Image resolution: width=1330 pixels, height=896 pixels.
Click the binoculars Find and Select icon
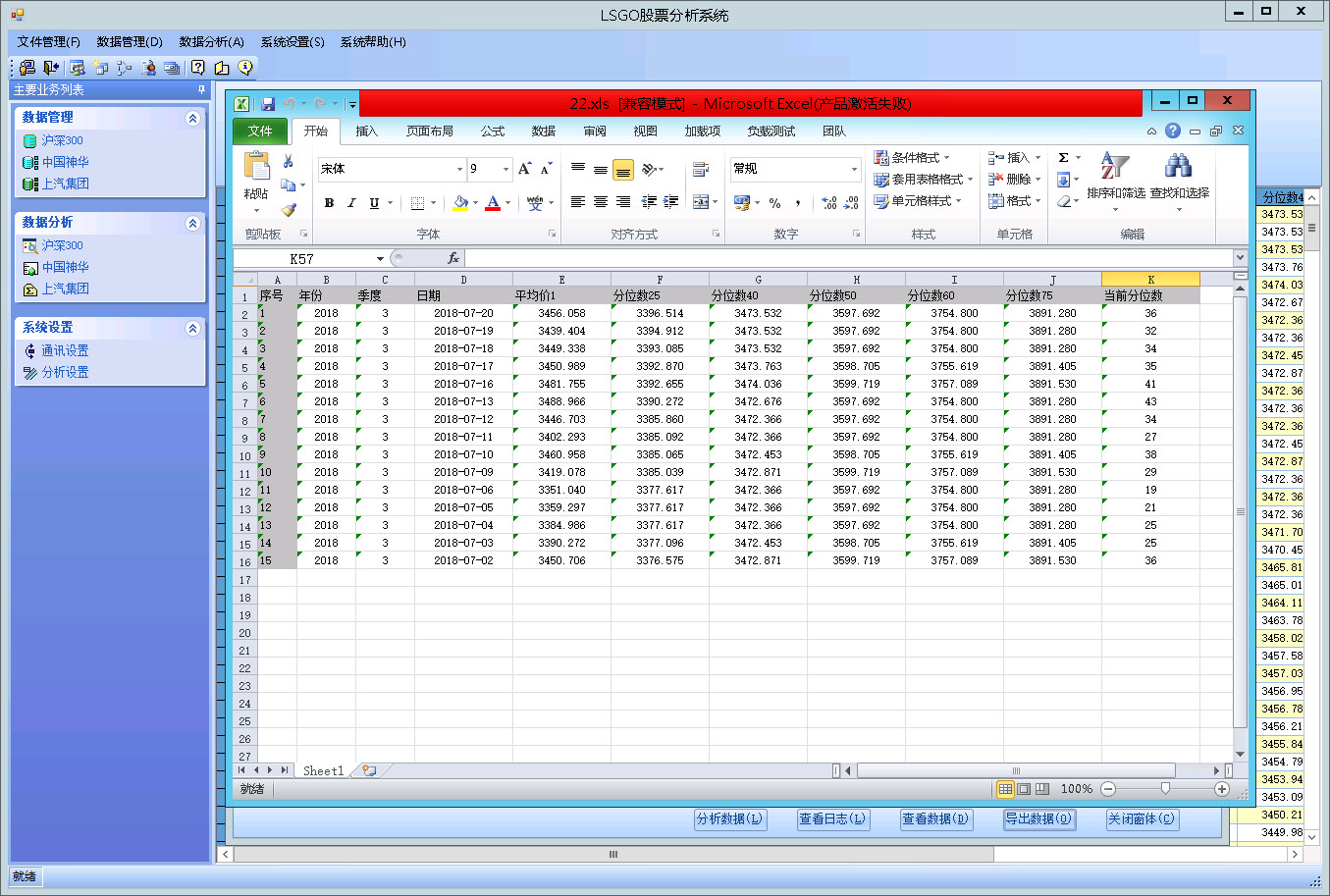click(1179, 166)
